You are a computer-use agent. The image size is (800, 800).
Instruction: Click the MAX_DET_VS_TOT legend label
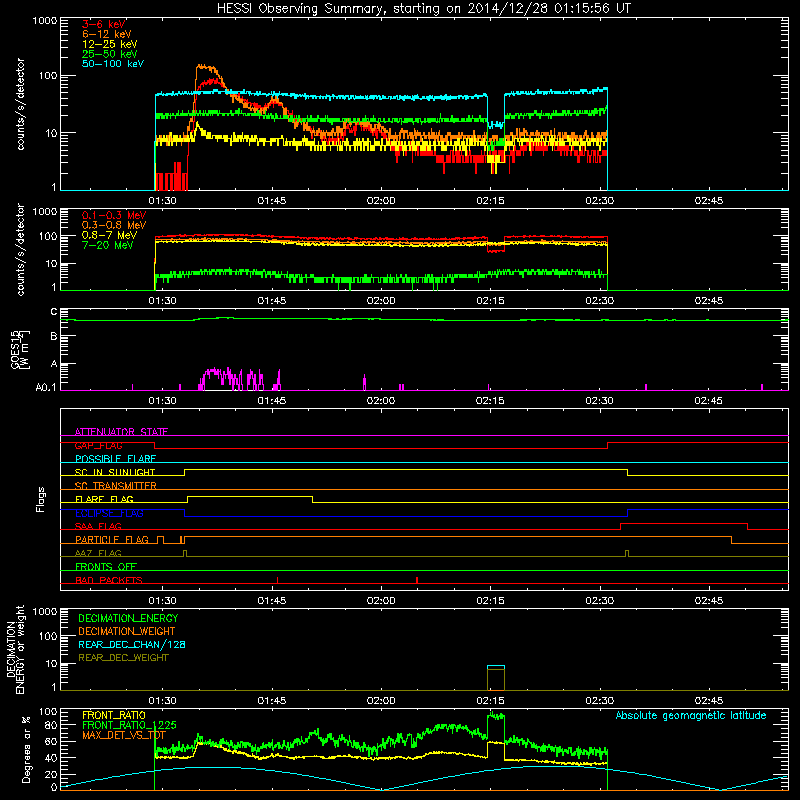(124, 735)
